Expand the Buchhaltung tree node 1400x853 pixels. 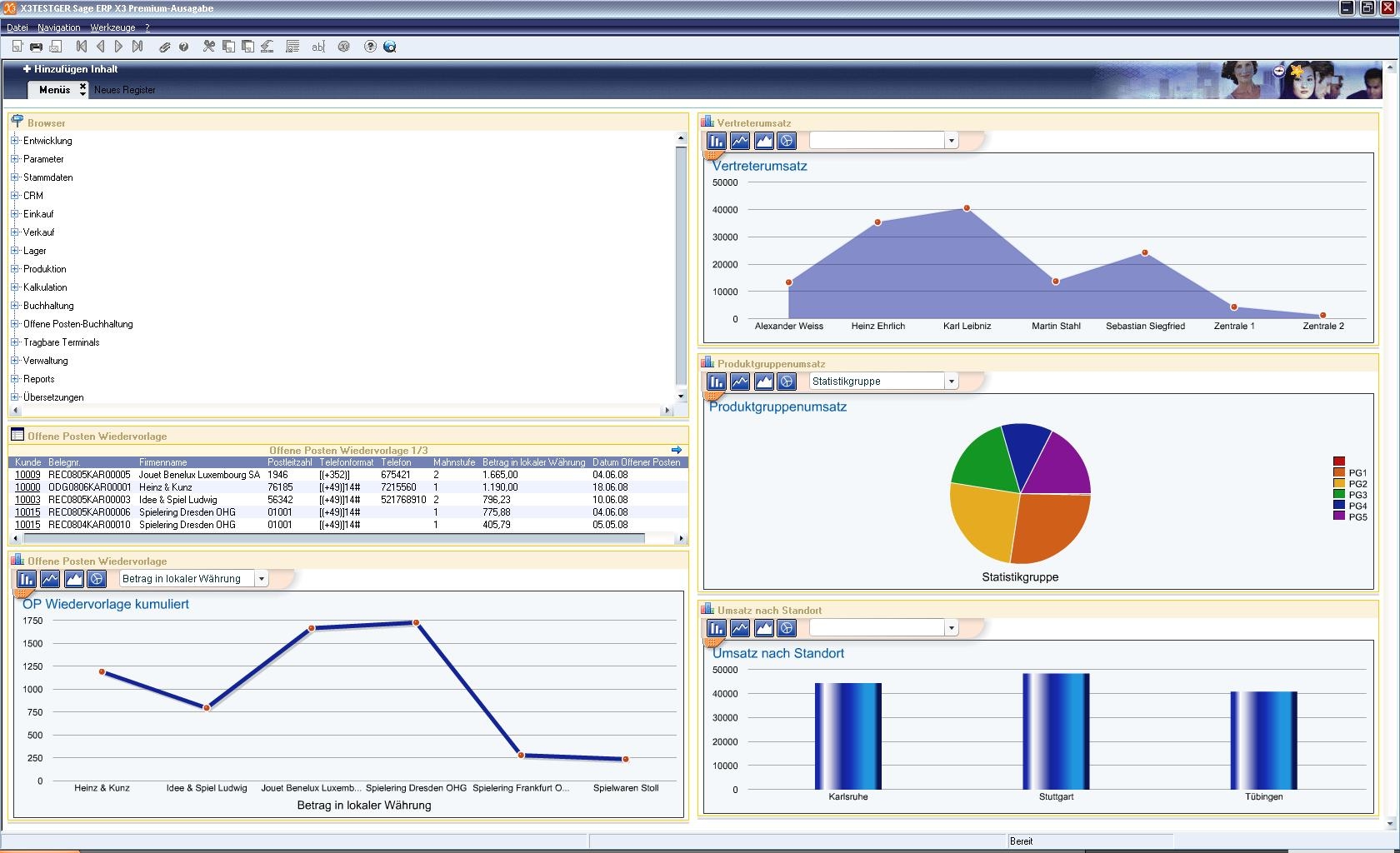pos(15,306)
